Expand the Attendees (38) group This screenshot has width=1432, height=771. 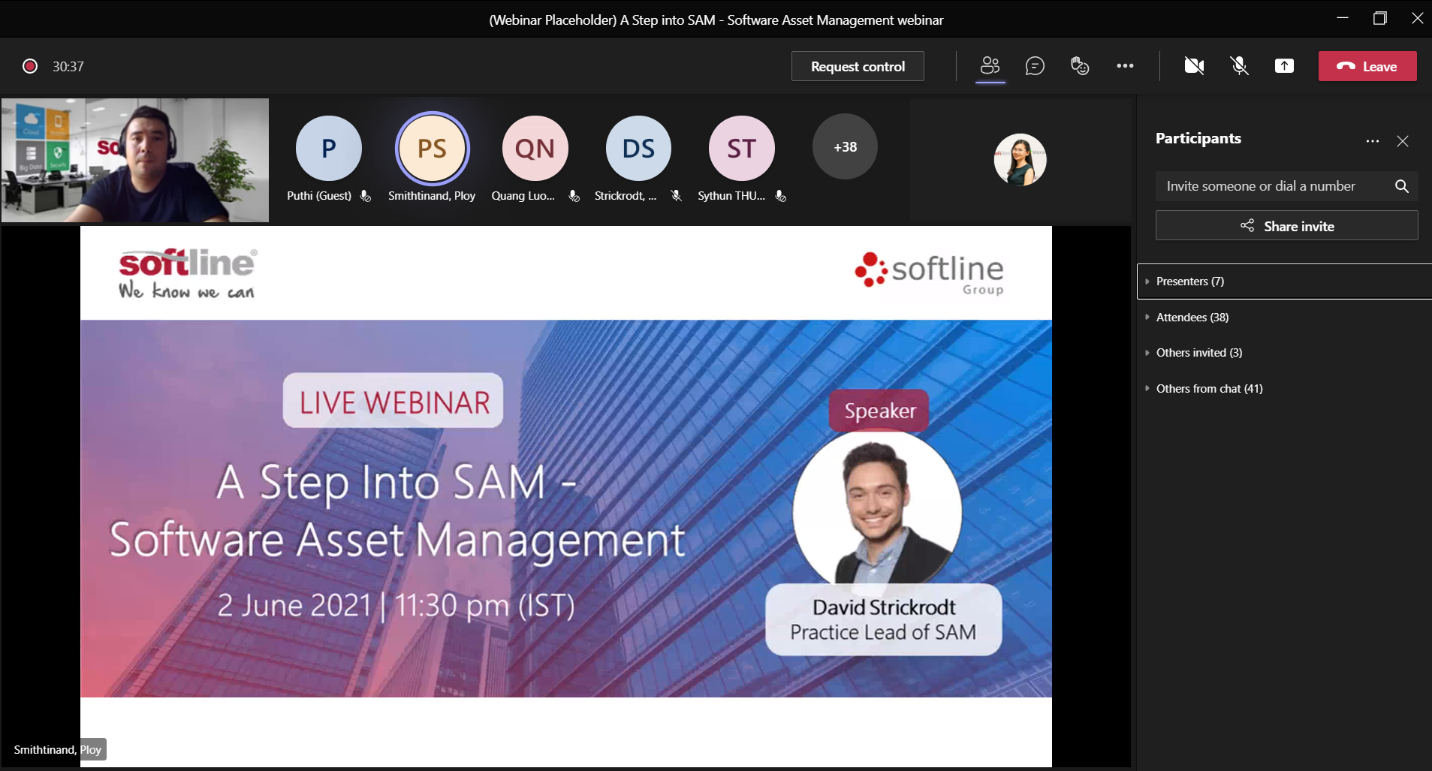(1285, 317)
